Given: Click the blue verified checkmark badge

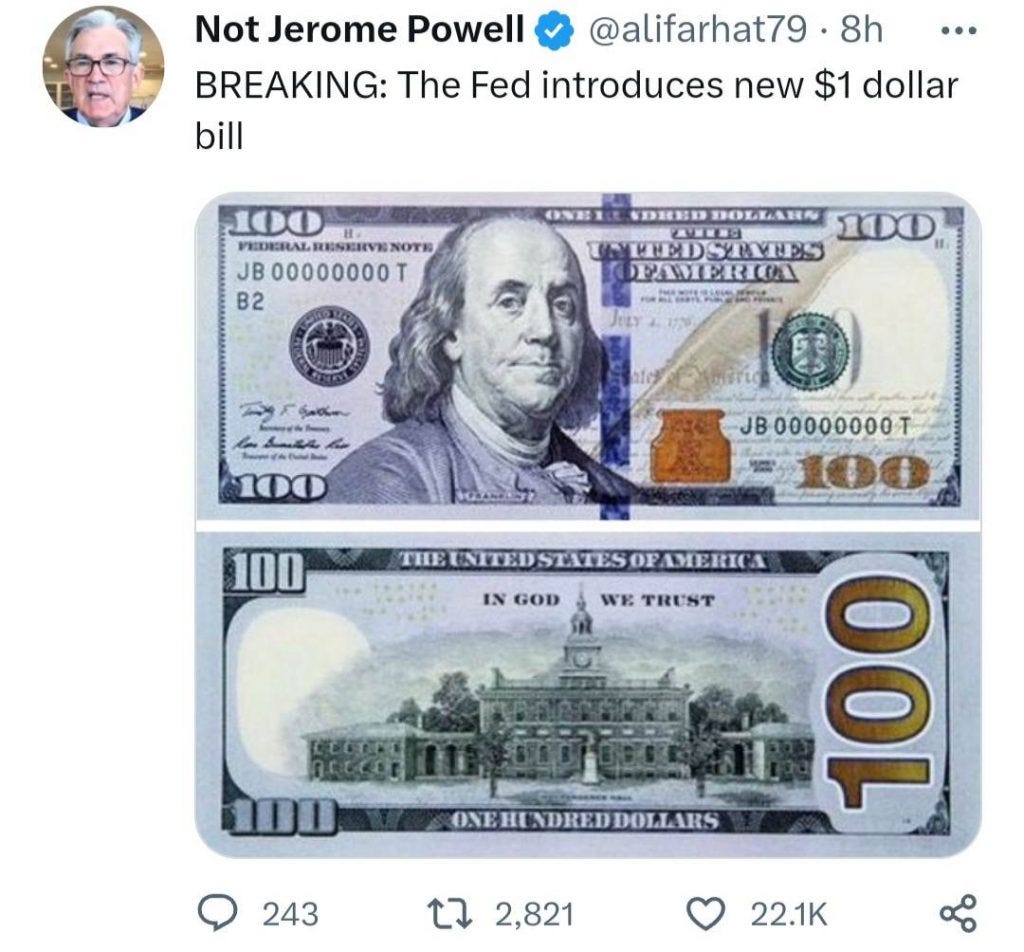Looking at the screenshot, I should pos(554,30).
